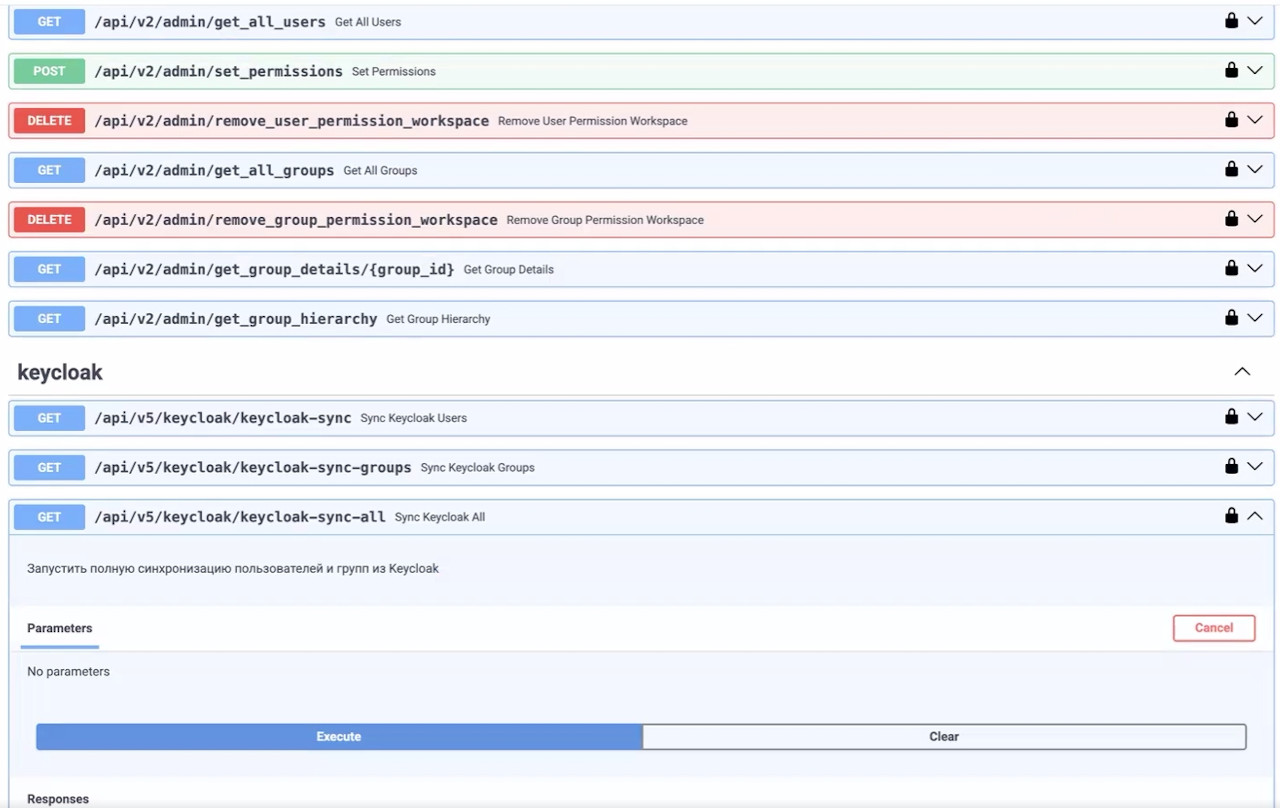
Task: Click lock icon on set_permissions endpoint
Action: coord(1232,70)
